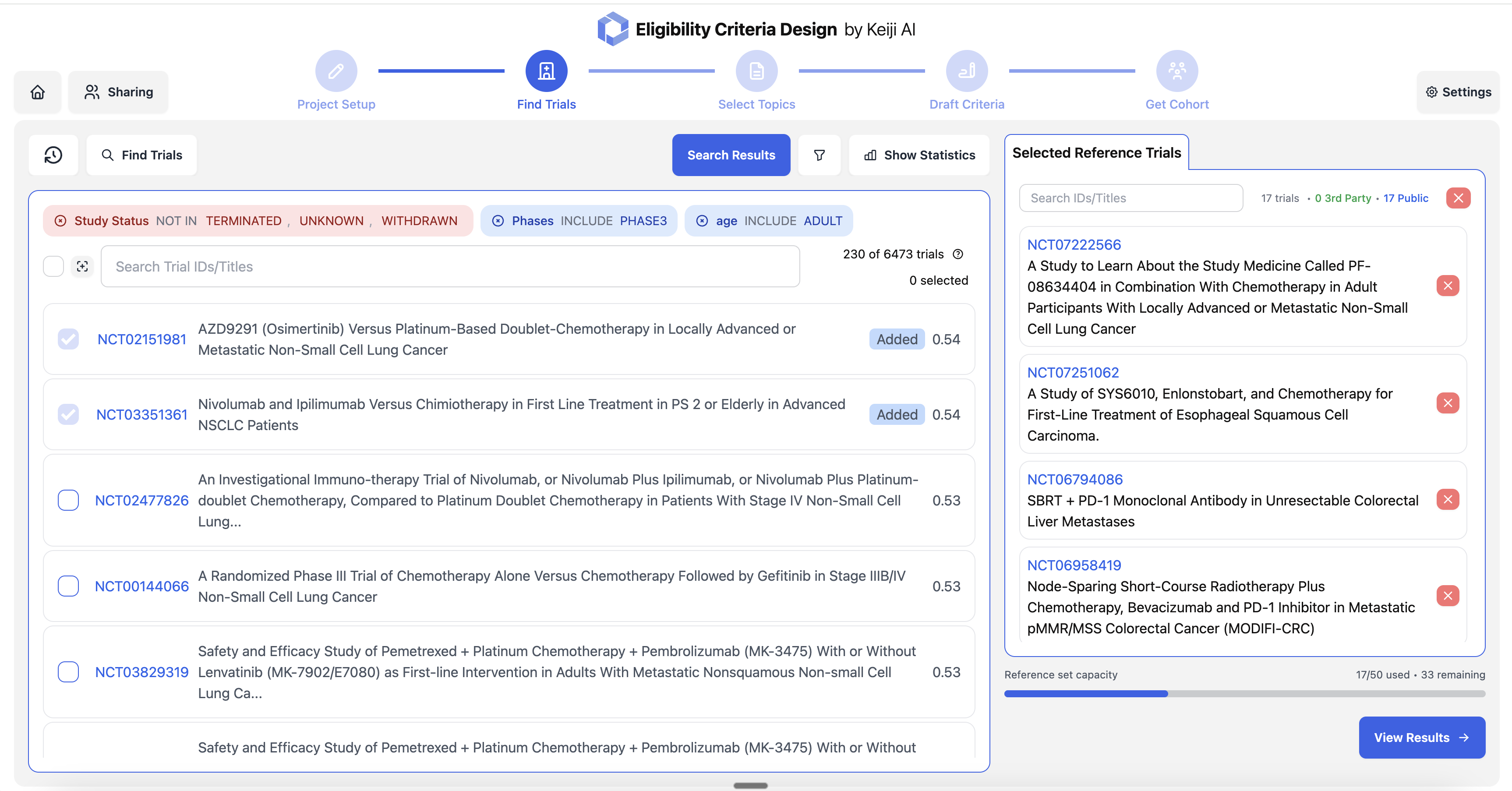The width and height of the screenshot is (1512, 791).
Task: Open the search history clock icon
Action: [53, 155]
